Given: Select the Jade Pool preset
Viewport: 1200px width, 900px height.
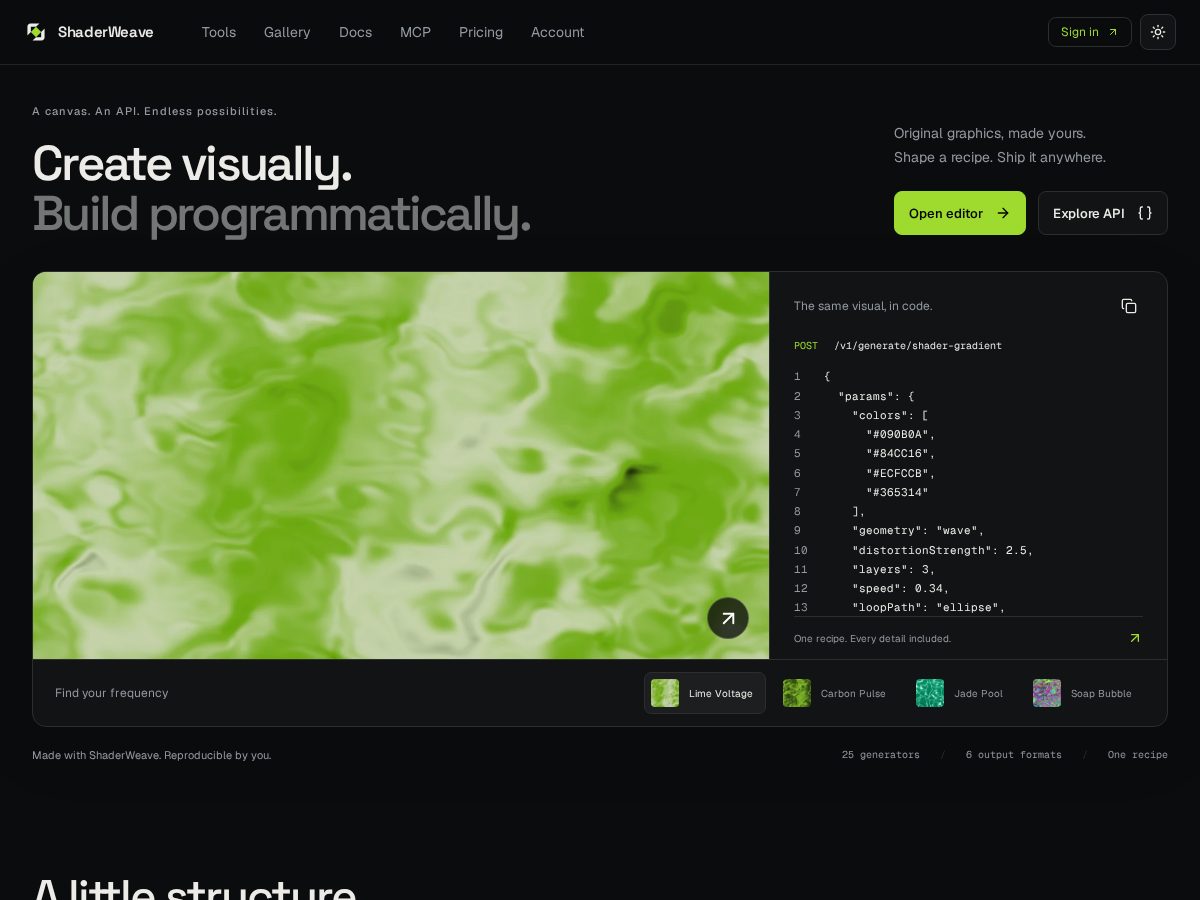Looking at the screenshot, I should pyautogui.click(x=959, y=693).
